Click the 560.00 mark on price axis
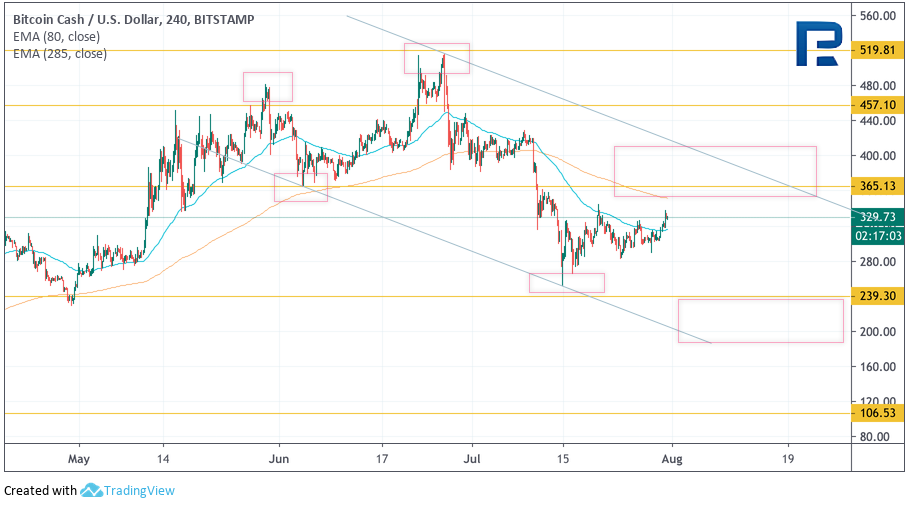The image size is (909, 508). point(876,16)
